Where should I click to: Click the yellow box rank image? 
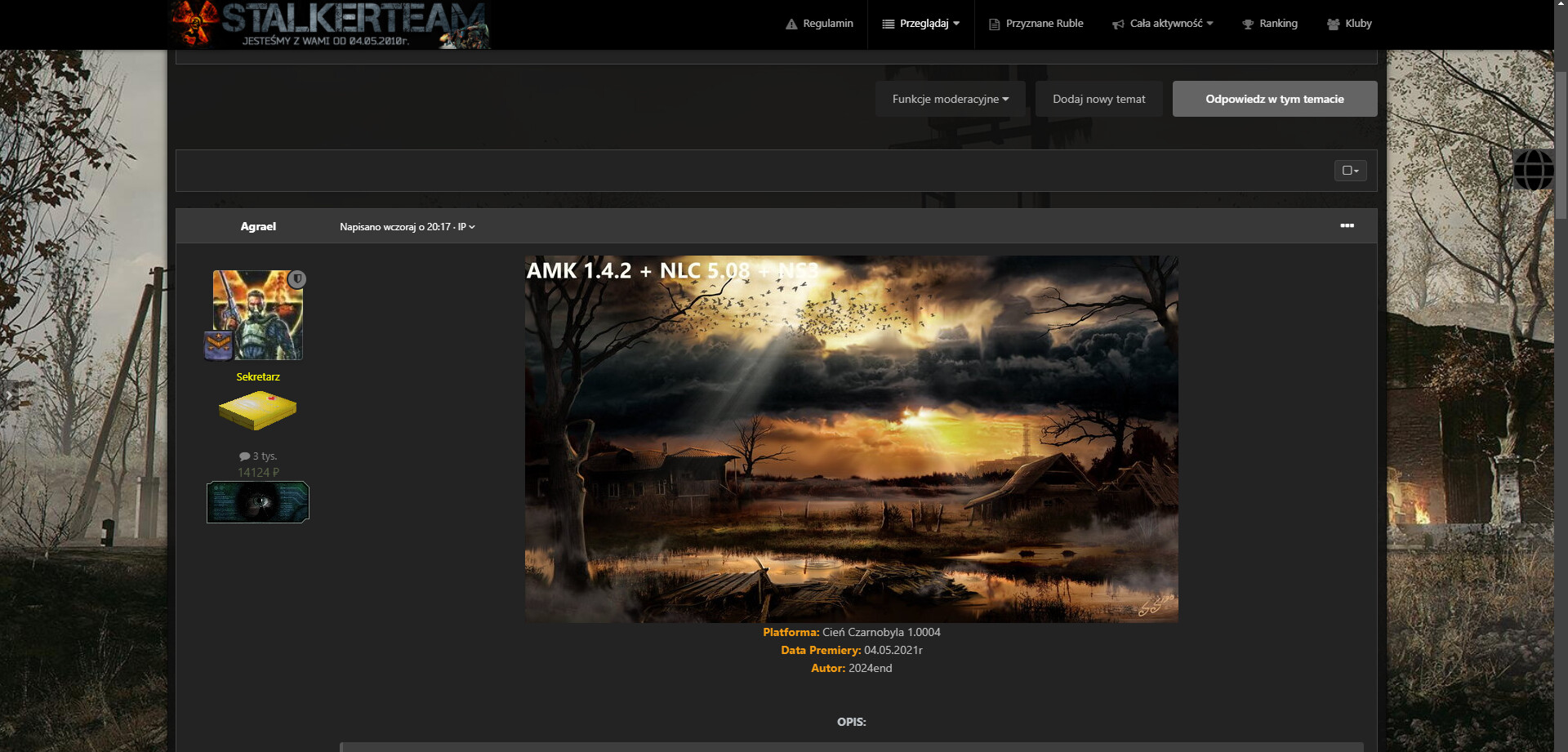coord(258,411)
